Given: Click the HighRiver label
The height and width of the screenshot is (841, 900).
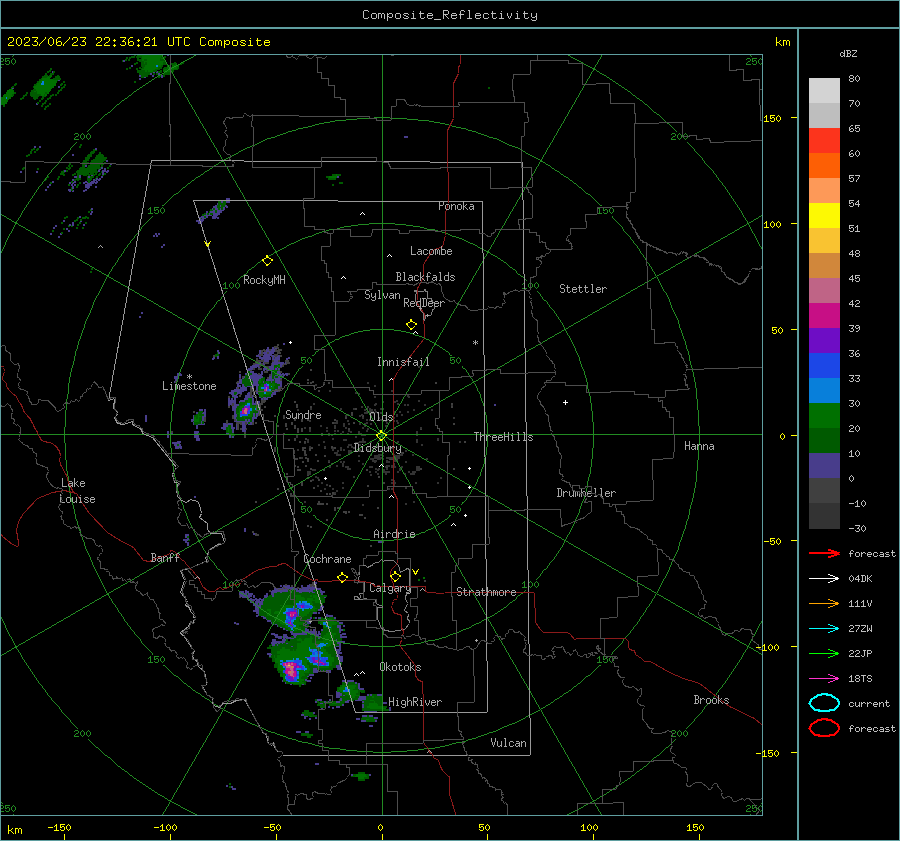Looking at the screenshot, I should 415,702.
